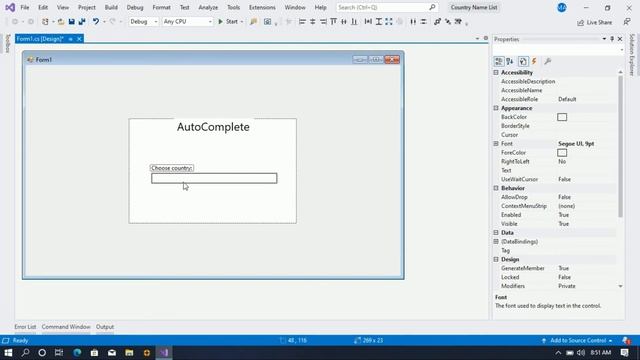The width and height of the screenshot is (640, 360).
Task: Show the Properties page icon
Action: 523,61
